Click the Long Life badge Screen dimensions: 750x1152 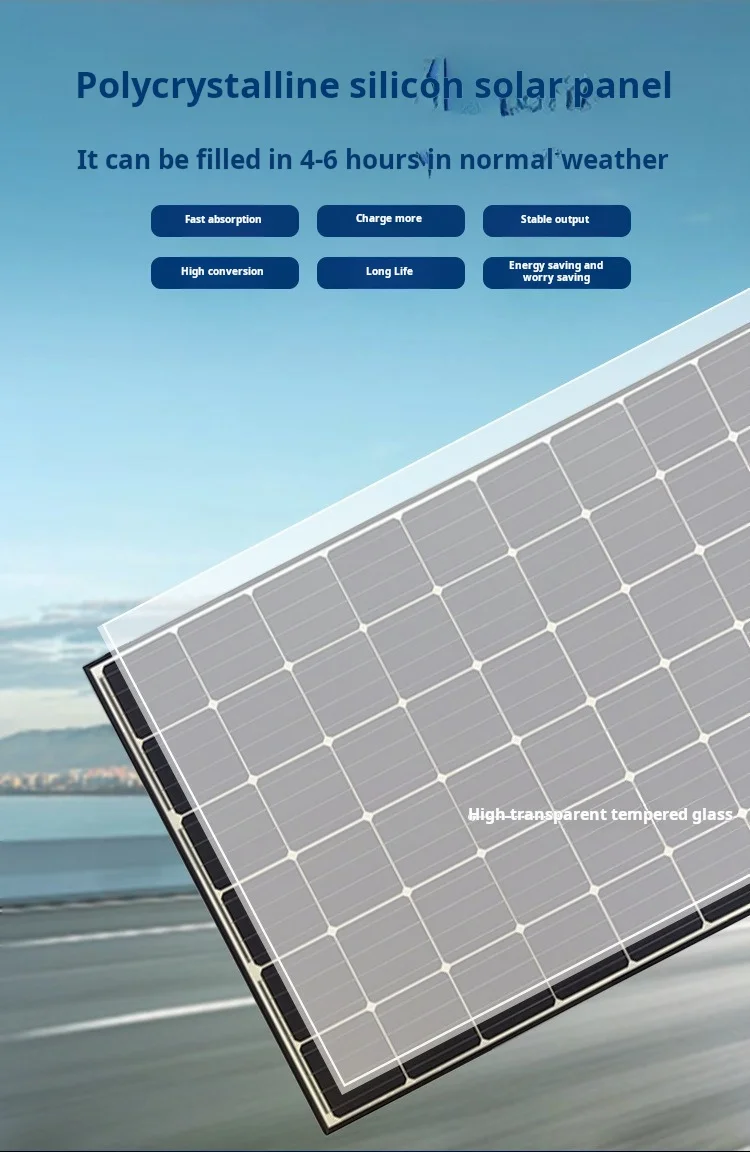pos(391,273)
